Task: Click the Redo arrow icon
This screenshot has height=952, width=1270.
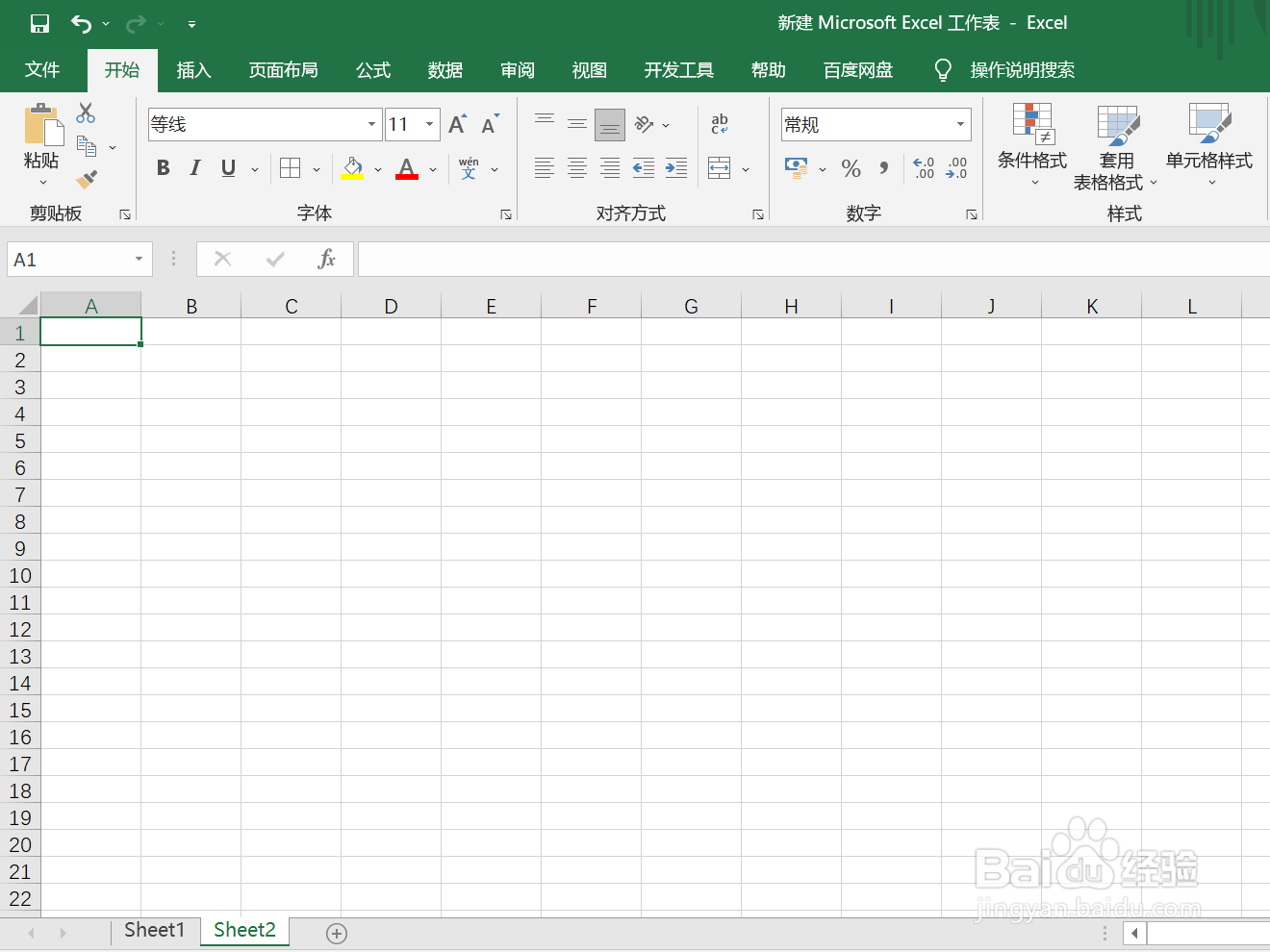Action: 136,24
